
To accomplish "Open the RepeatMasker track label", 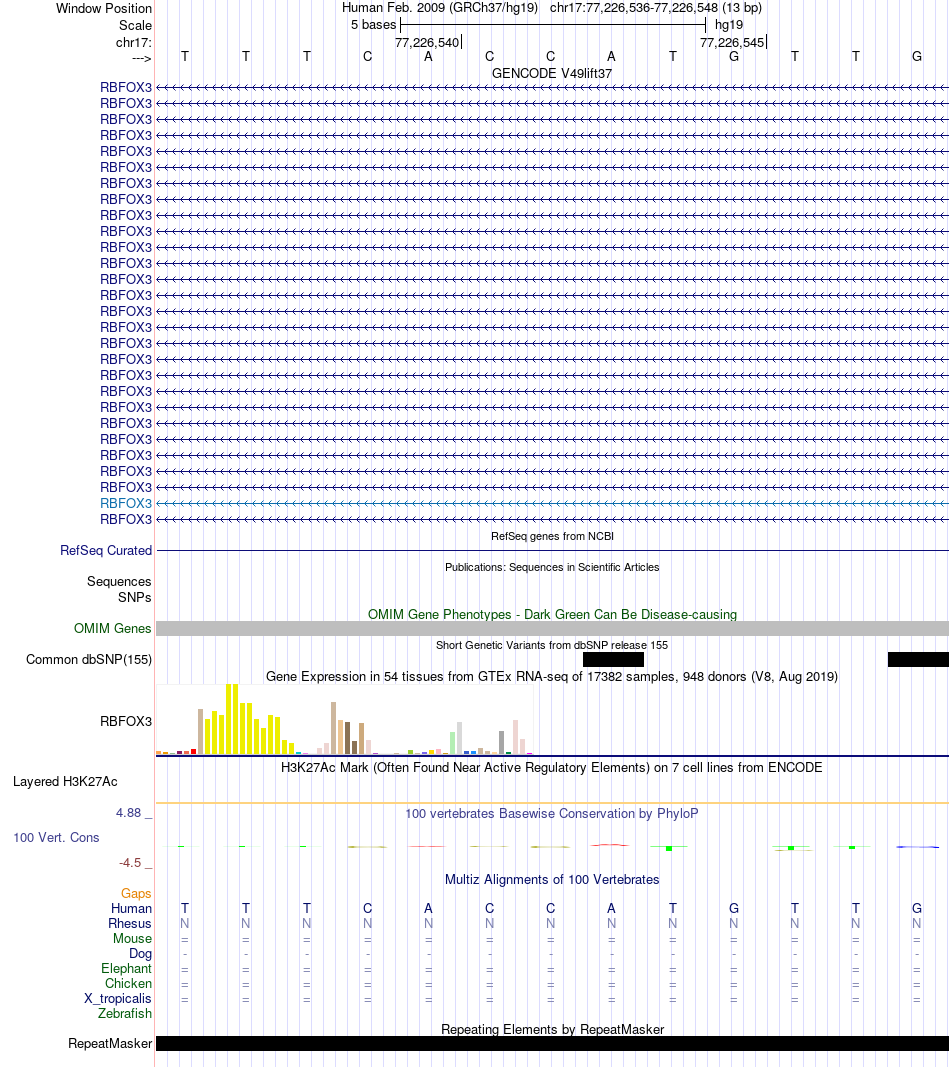I will point(110,1043).
